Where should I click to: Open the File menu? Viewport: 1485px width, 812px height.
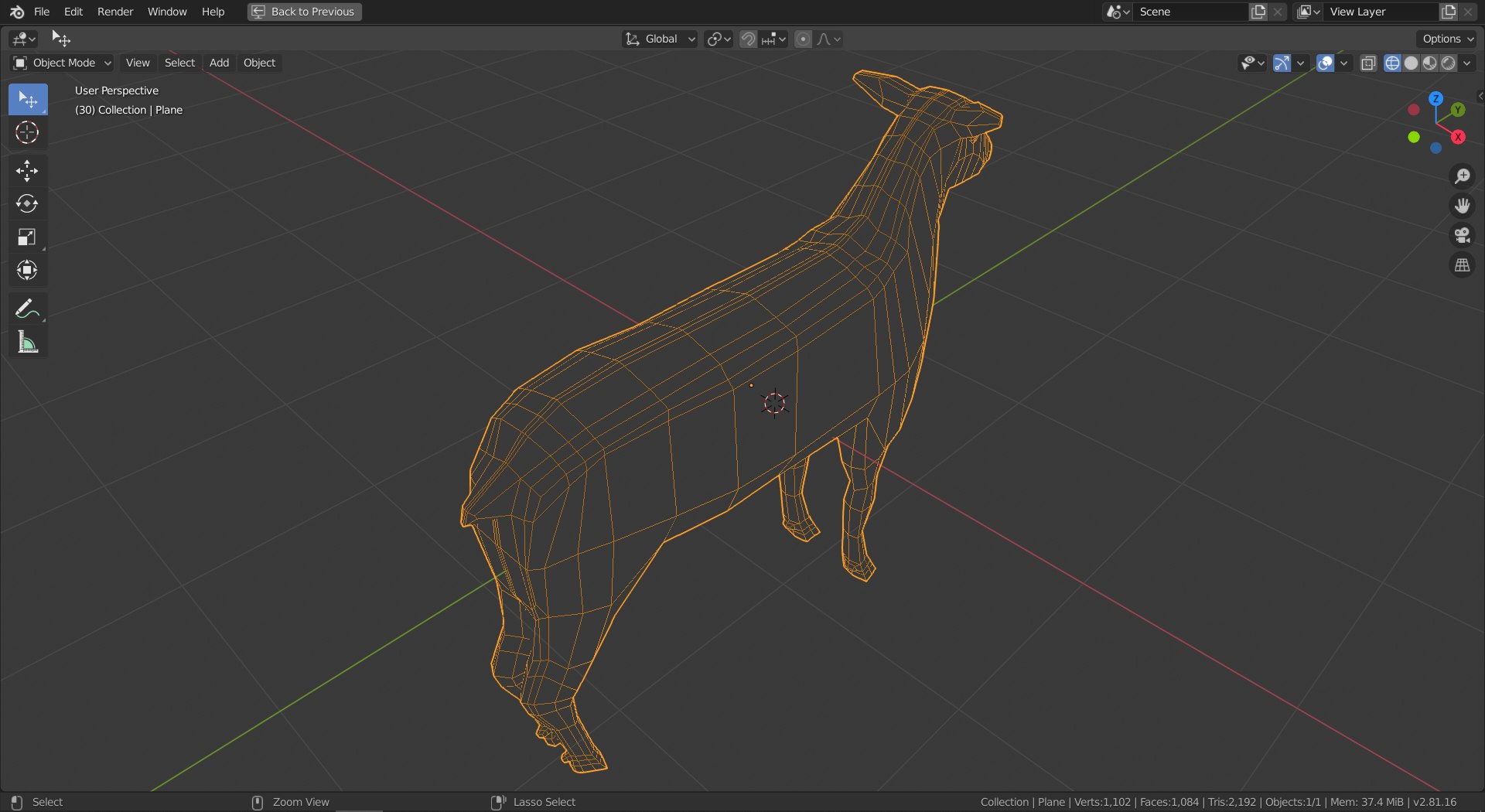[42, 12]
